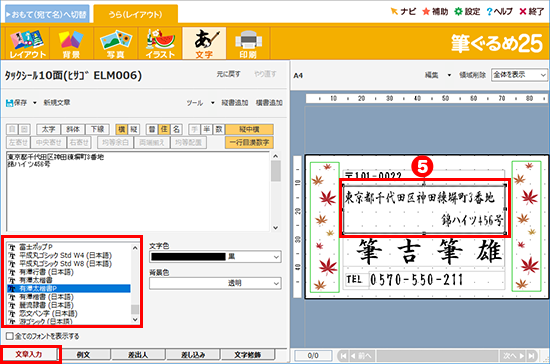Click the black 文字色 color swatch

[188, 257]
